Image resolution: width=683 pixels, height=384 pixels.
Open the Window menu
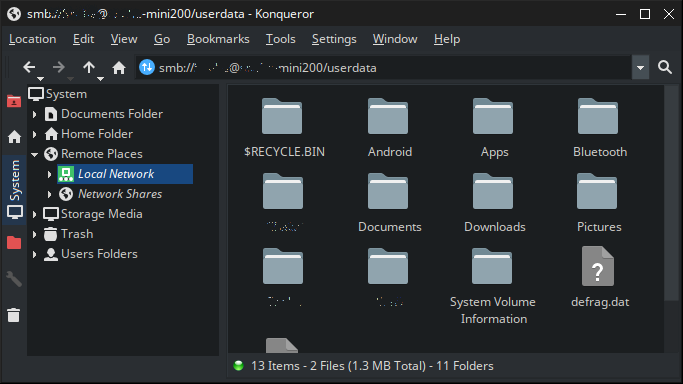coord(395,39)
